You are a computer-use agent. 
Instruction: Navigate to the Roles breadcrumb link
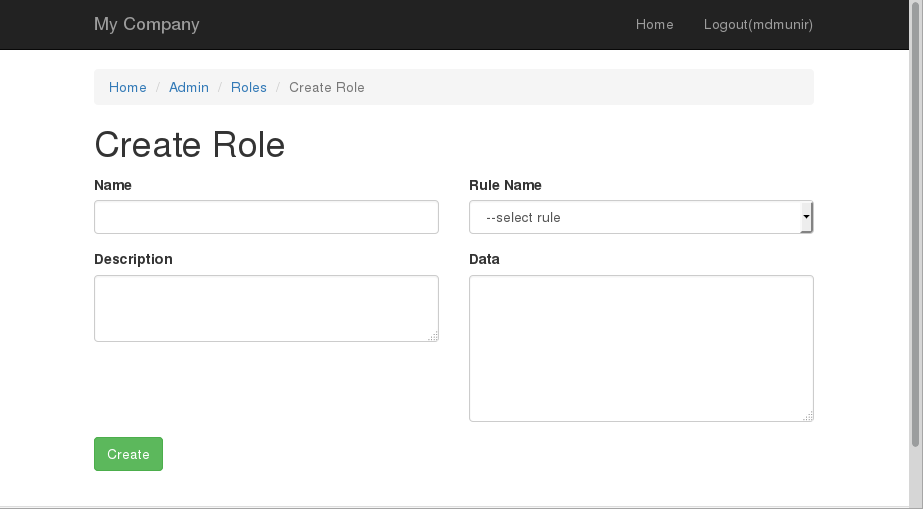249,87
